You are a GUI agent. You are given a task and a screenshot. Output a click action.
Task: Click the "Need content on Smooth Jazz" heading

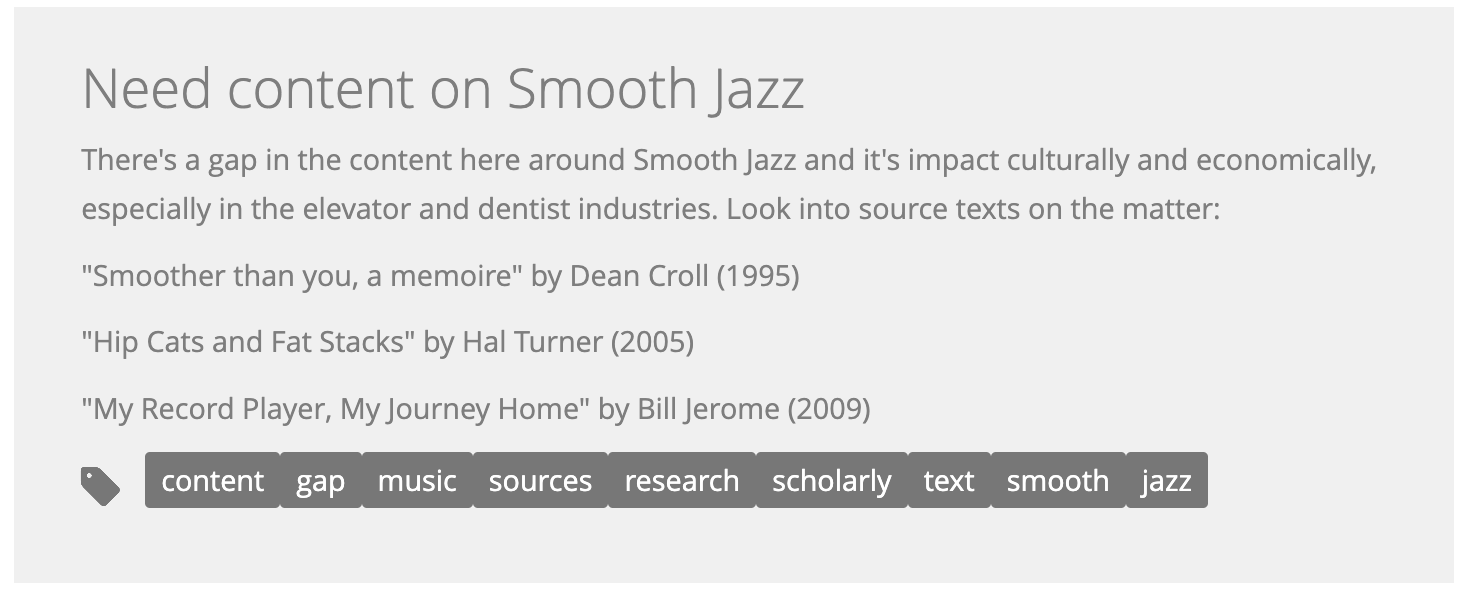tap(443, 89)
